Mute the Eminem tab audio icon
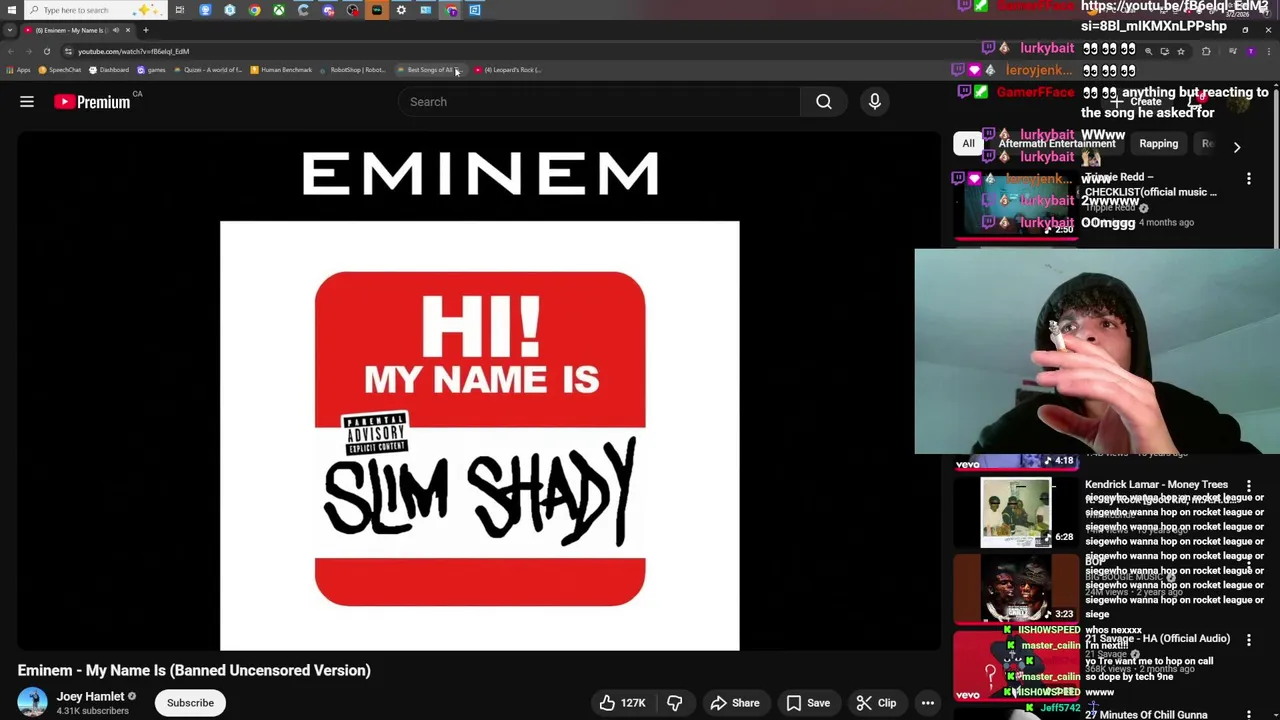 click(x=115, y=30)
